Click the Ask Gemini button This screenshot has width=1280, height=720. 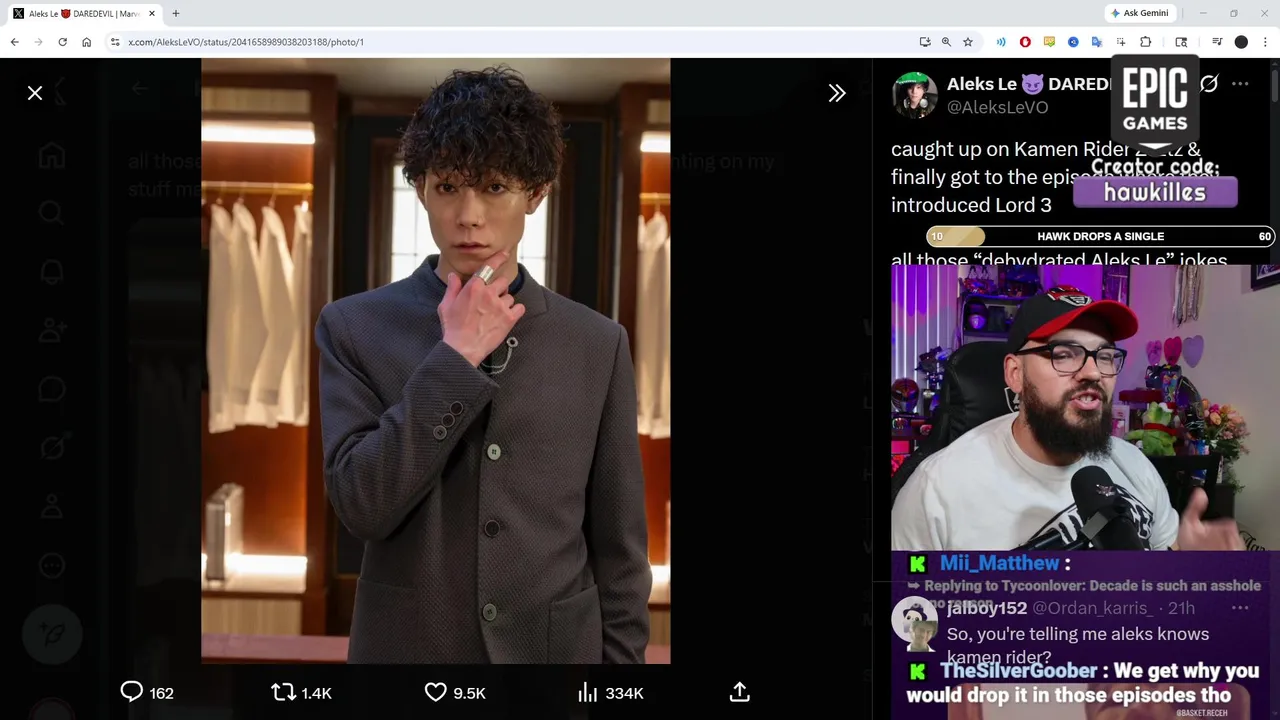(x=1139, y=13)
